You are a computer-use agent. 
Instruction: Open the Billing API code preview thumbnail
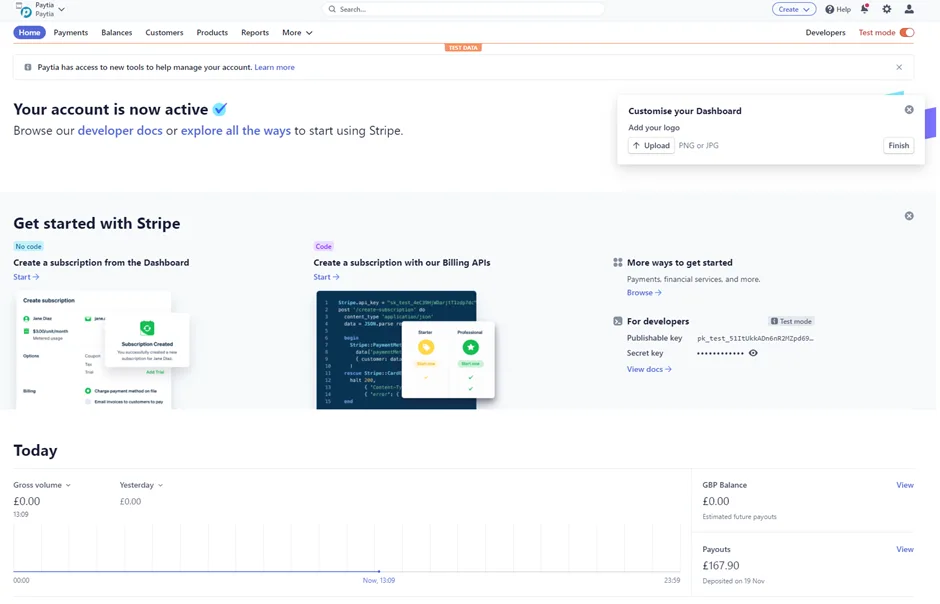coord(405,350)
